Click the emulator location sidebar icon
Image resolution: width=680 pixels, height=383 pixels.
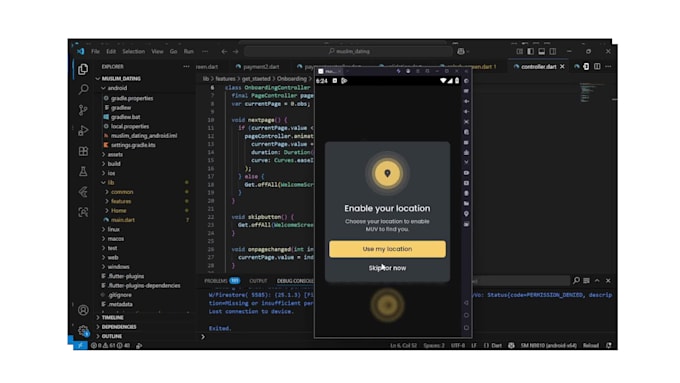466,214
